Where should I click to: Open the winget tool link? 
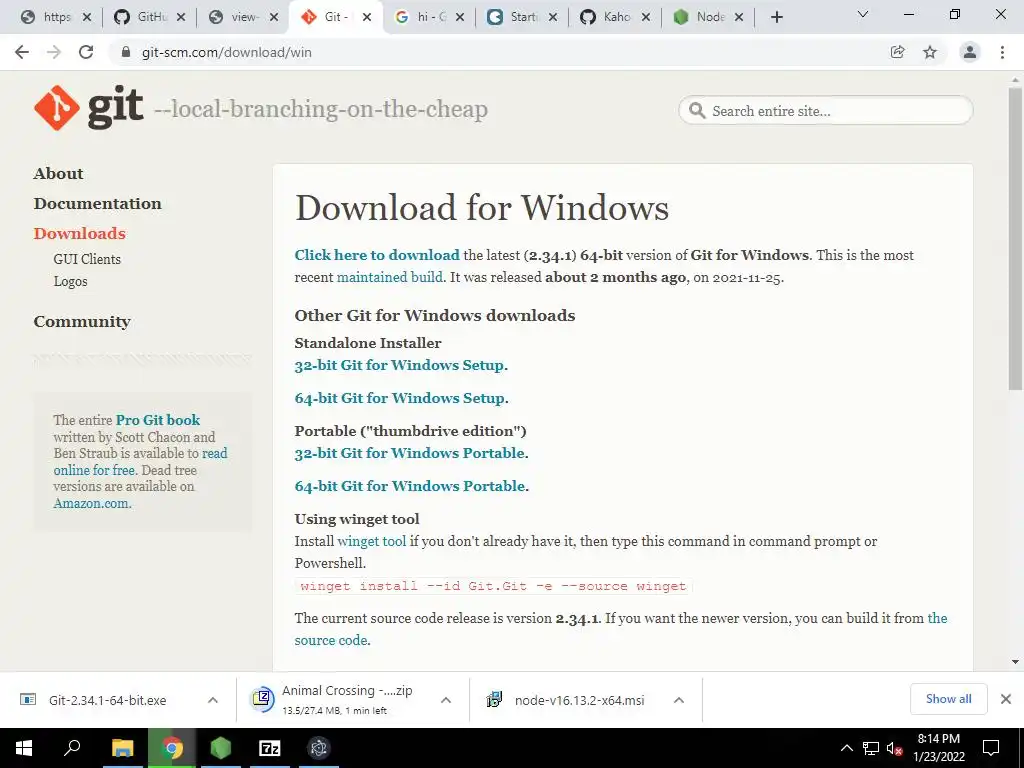click(x=372, y=541)
